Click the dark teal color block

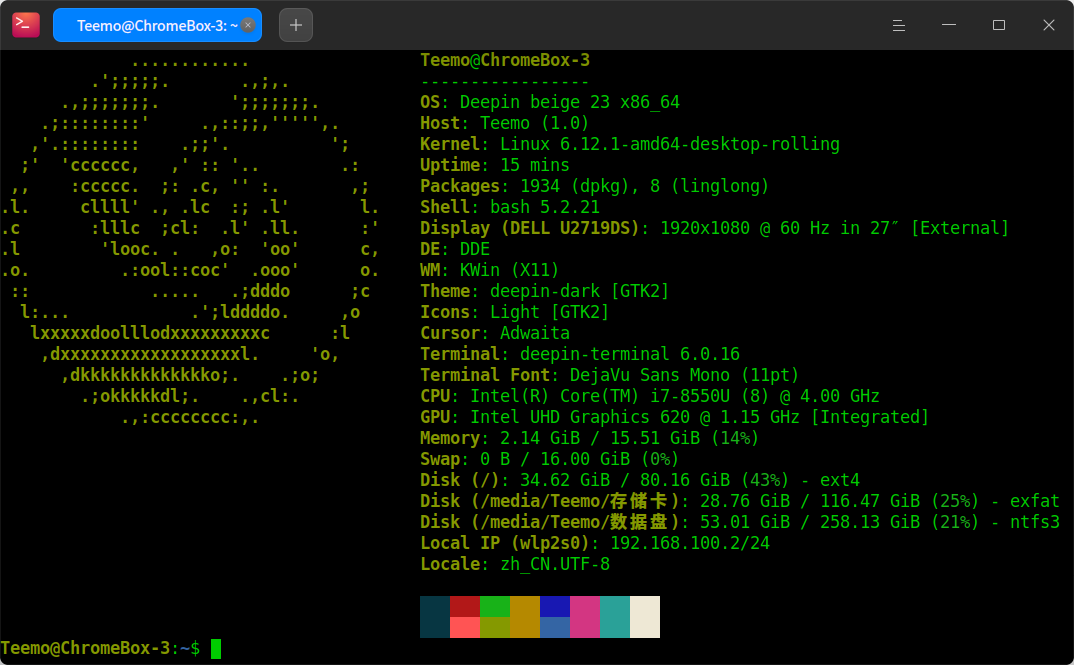(435, 616)
